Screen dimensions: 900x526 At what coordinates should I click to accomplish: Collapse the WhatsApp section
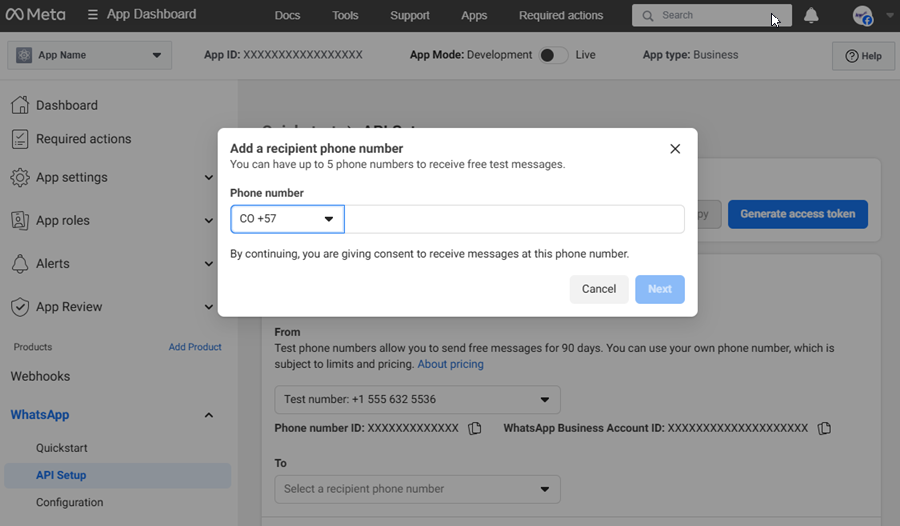coord(209,415)
